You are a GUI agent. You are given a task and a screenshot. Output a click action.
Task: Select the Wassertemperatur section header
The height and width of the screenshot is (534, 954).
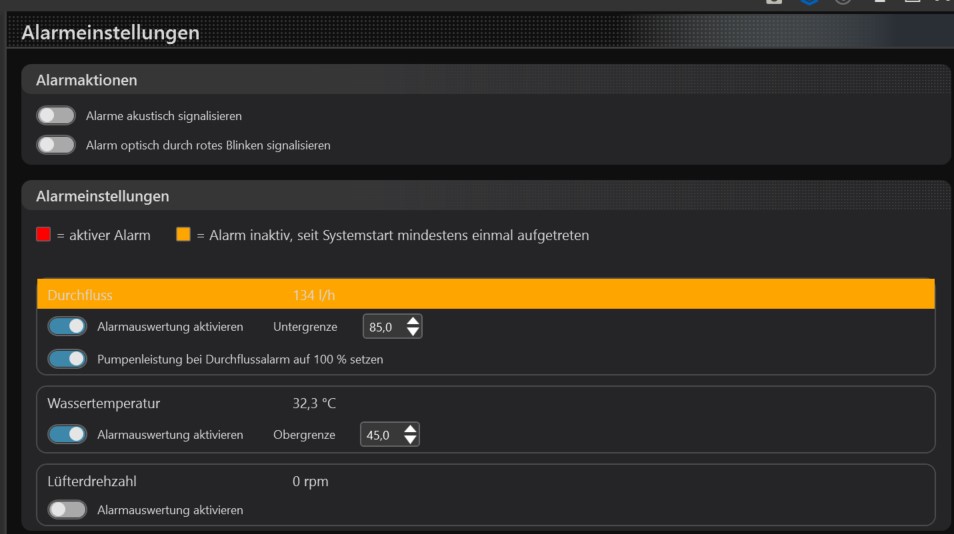[104, 403]
